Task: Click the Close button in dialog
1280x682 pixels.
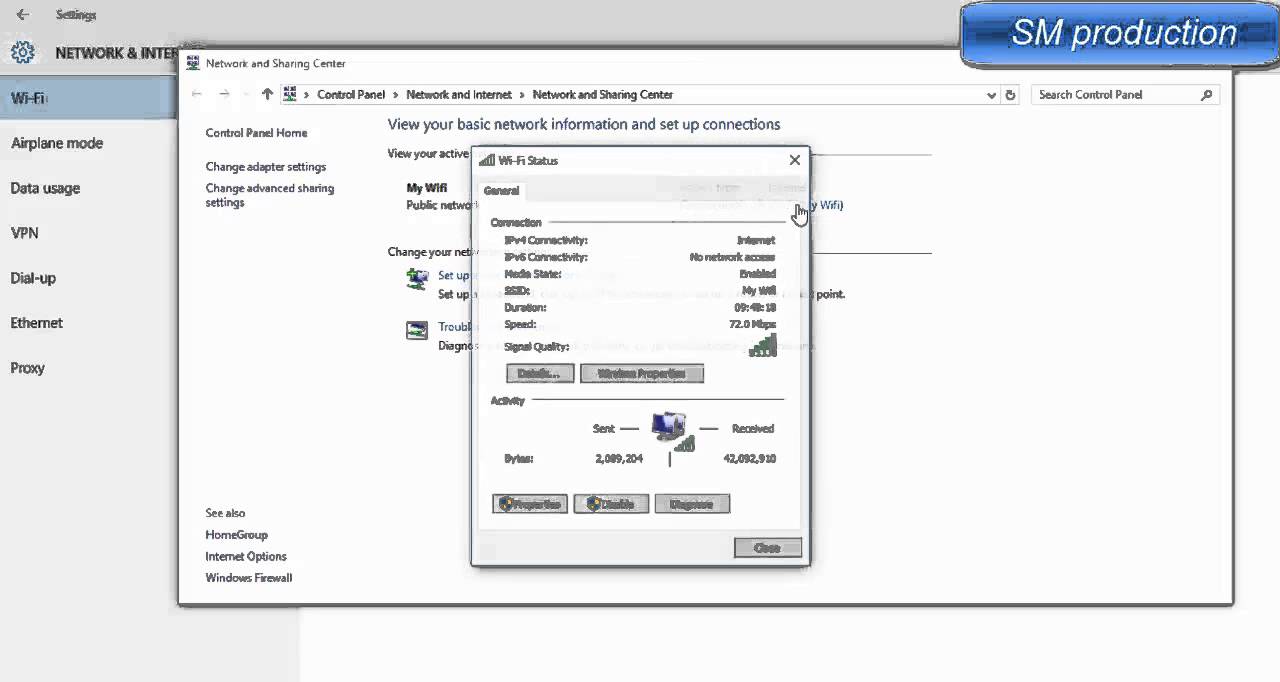Action: [768, 548]
